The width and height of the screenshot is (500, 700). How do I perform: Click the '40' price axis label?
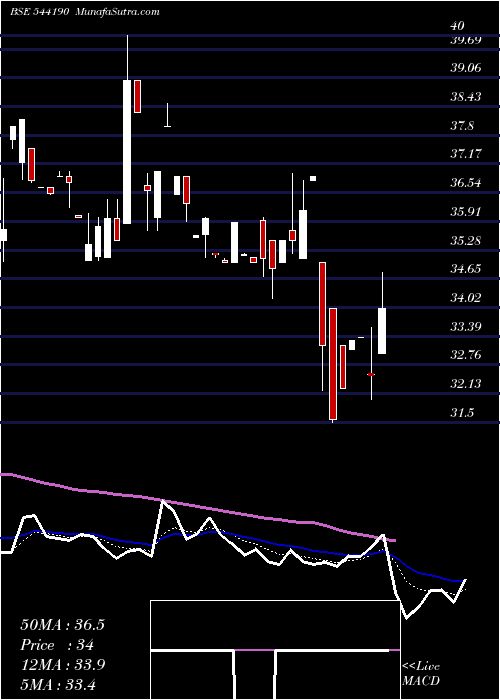click(457, 26)
